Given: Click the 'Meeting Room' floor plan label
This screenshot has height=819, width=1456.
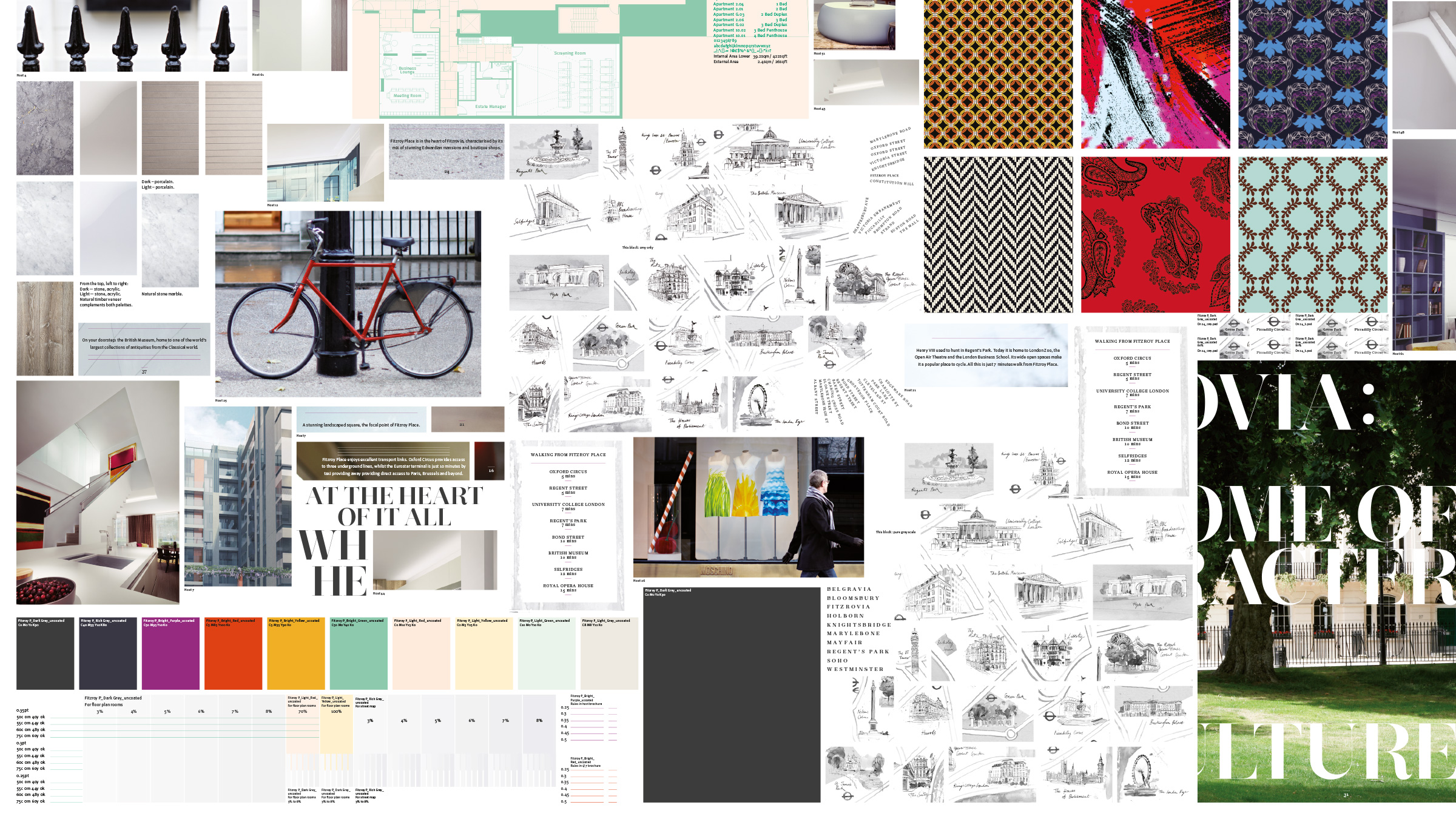Looking at the screenshot, I should pos(407,95).
